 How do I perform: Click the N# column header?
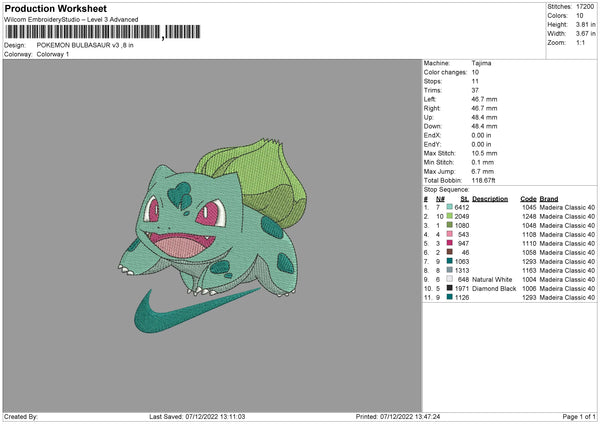tap(440, 199)
